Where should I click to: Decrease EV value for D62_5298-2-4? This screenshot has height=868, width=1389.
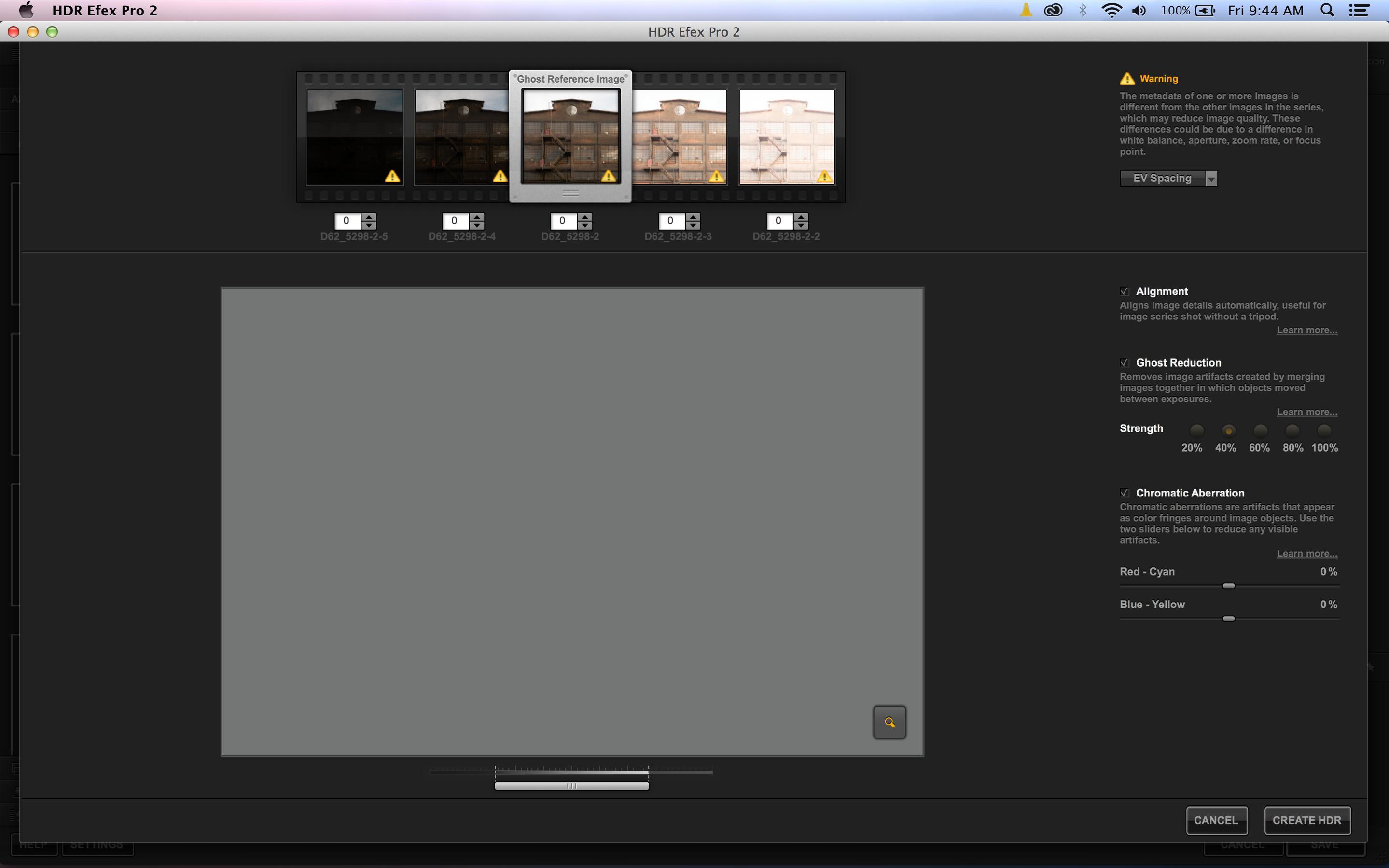point(477,225)
